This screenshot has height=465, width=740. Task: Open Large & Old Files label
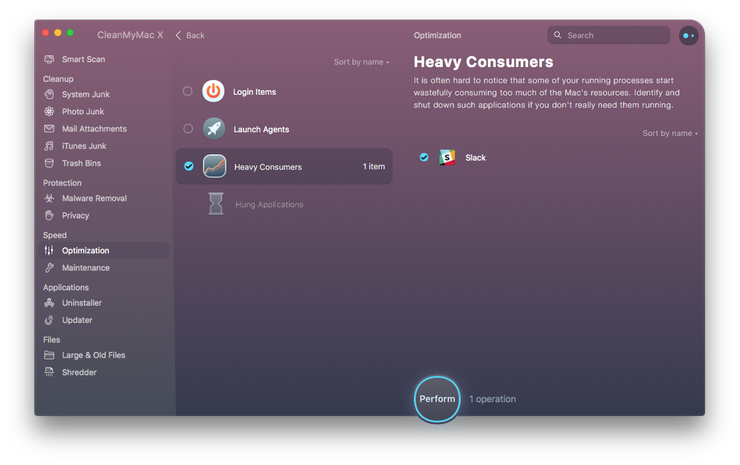[x=94, y=355]
